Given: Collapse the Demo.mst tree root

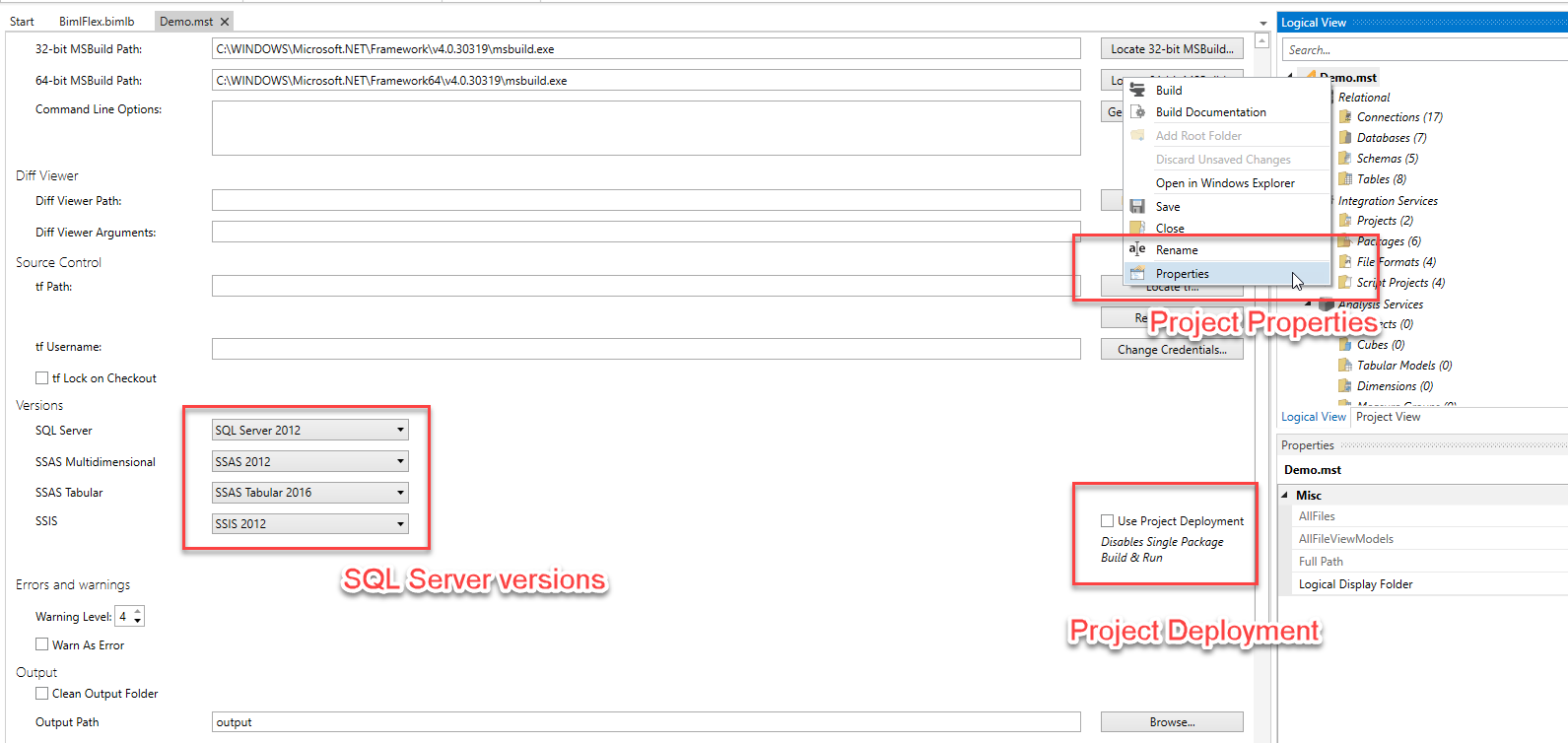Looking at the screenshot, I should coord(1290,76).
